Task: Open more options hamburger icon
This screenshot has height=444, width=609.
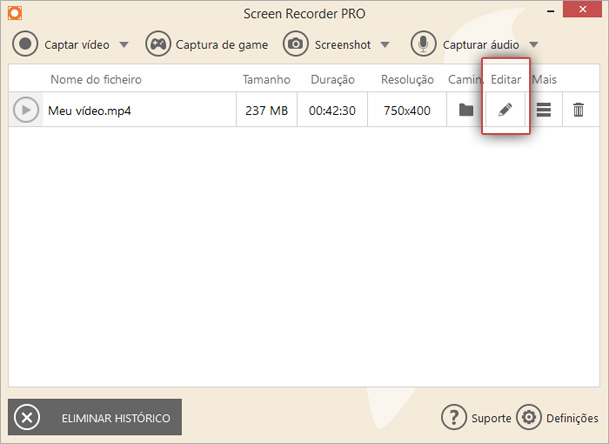Action: [x=544, y=110]
